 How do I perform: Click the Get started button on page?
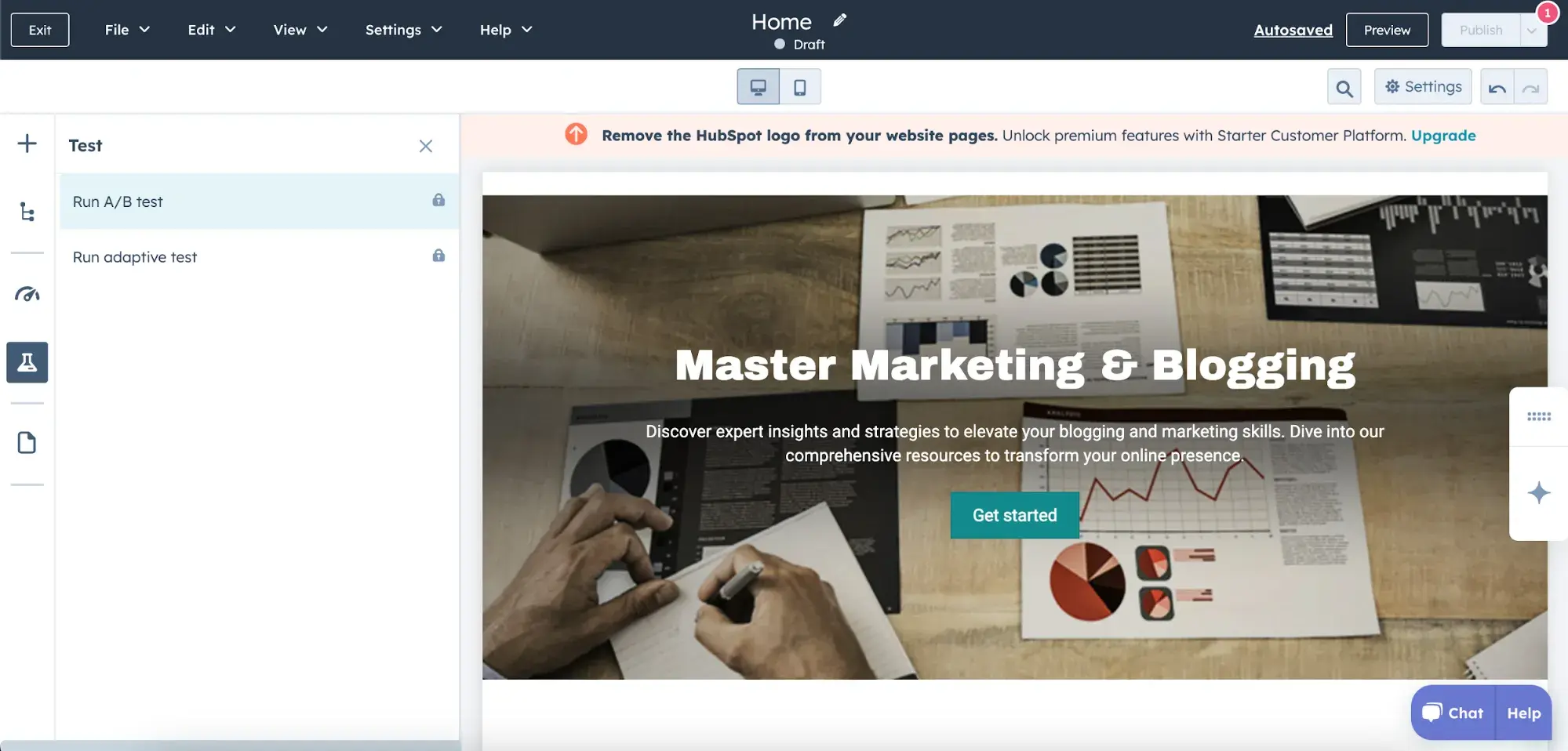pyautogui.click(x=1014, y=515)
